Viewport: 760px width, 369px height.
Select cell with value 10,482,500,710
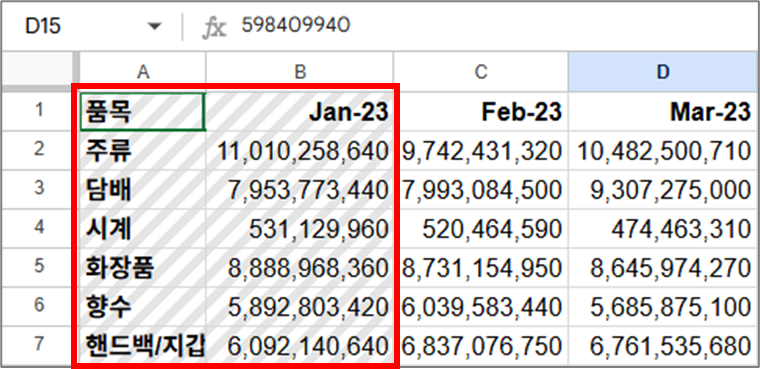[662, 150]
